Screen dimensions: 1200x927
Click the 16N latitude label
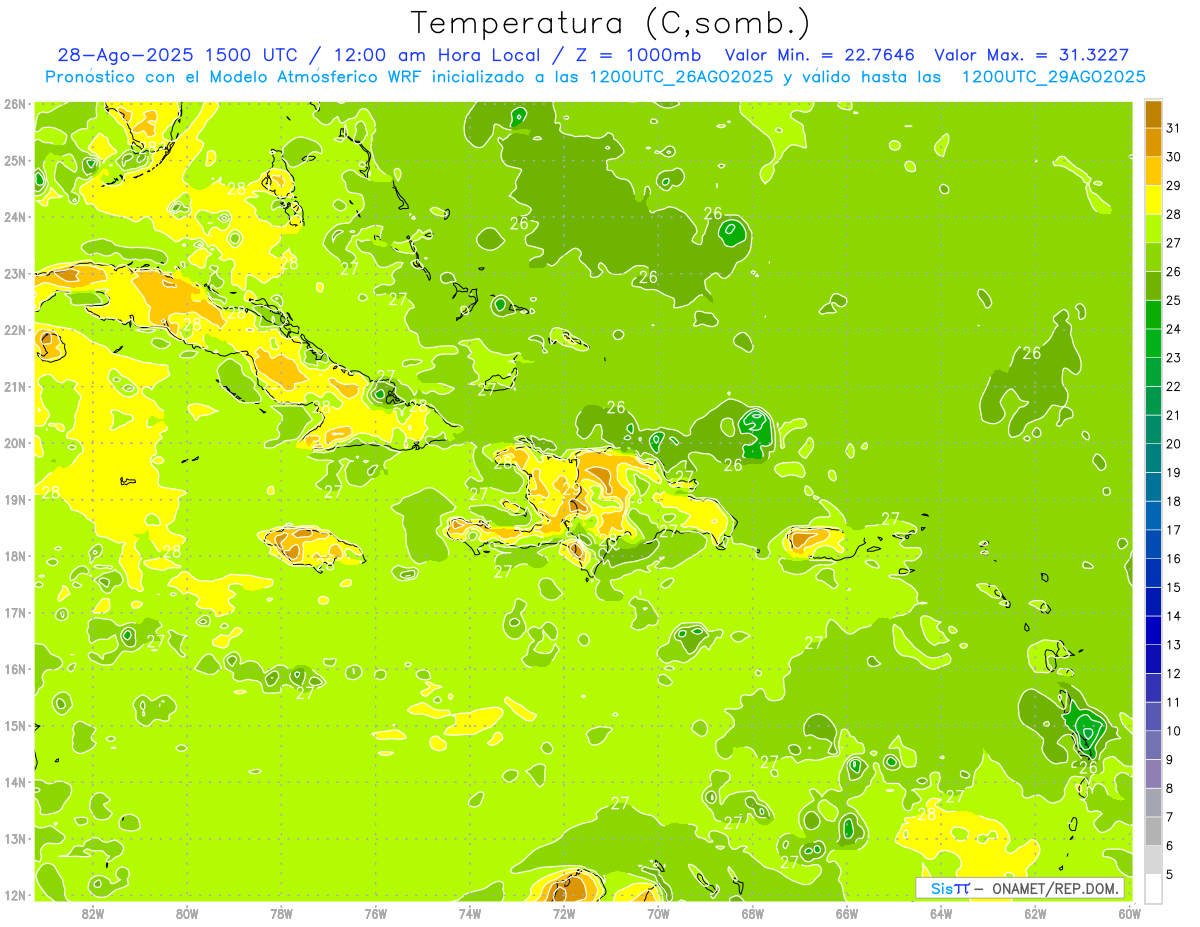pyautogui.click(x=15, y=668)
